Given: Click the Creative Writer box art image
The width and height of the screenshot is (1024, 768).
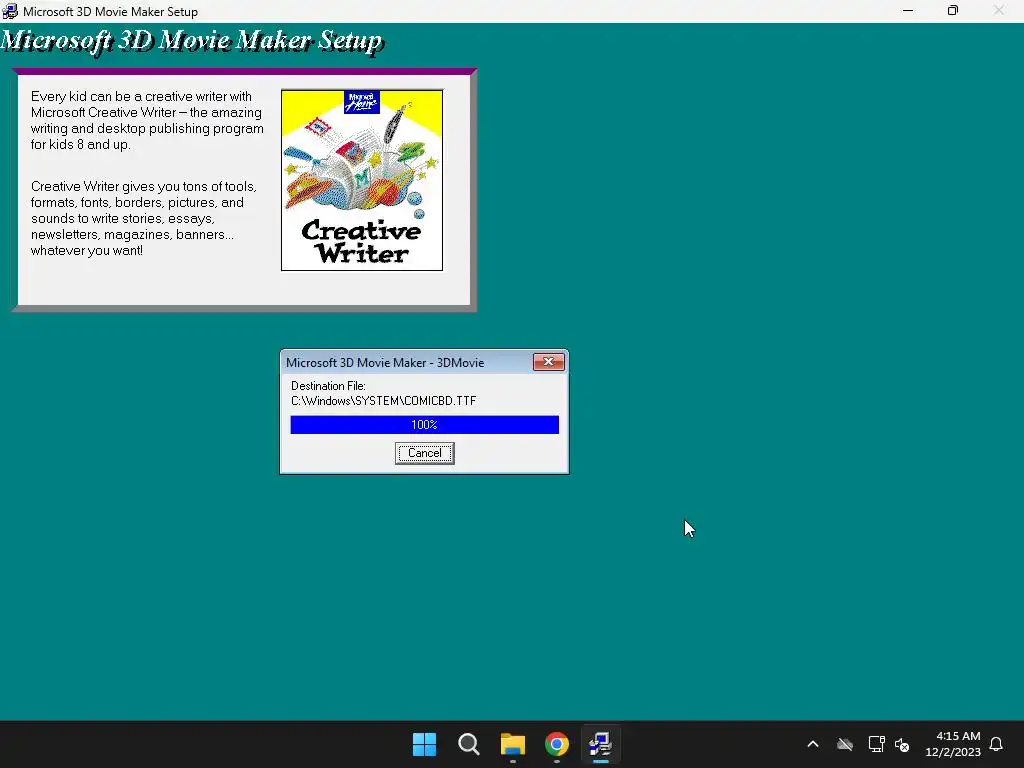Looking at the screenshot, I should pos(362,180).
